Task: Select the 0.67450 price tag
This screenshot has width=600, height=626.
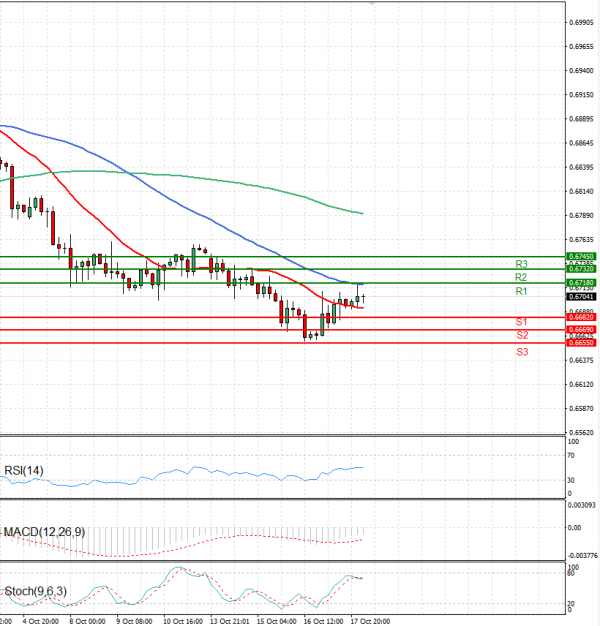Action: click(581, 256)
